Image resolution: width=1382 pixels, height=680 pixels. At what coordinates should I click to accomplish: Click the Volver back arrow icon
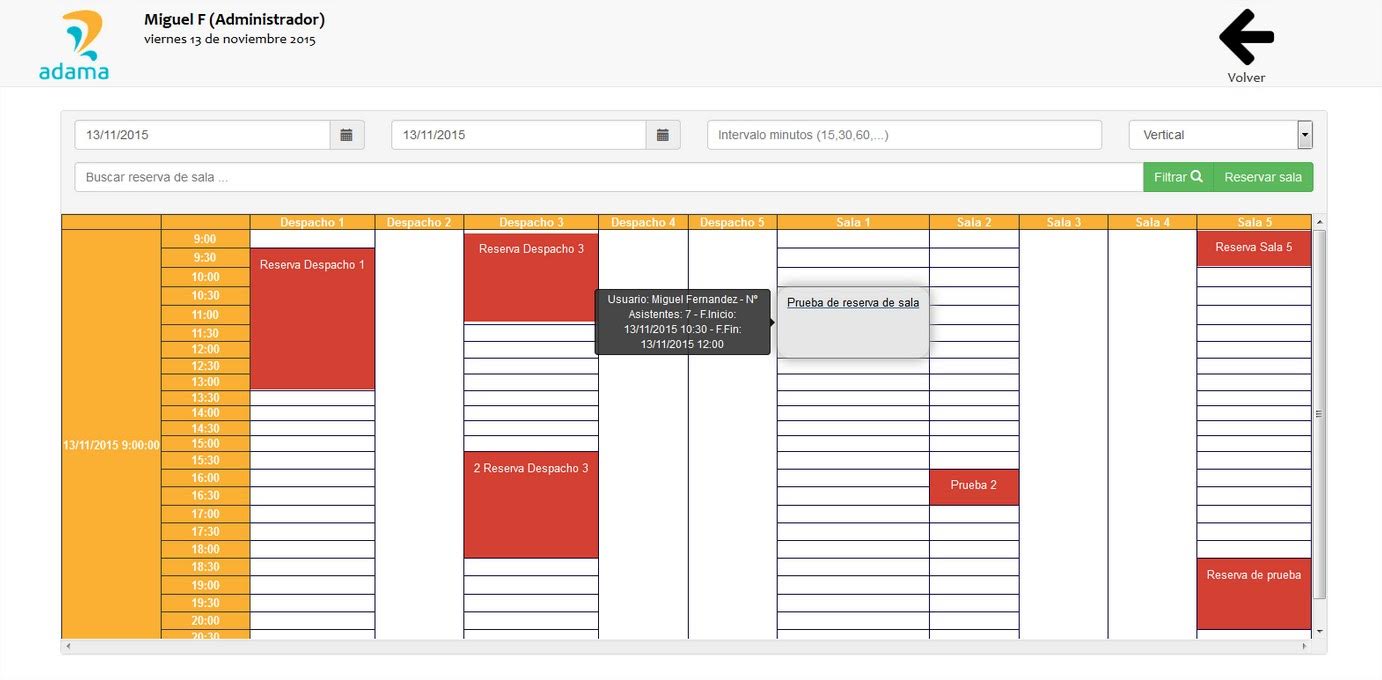click(x=1246, y=37)
